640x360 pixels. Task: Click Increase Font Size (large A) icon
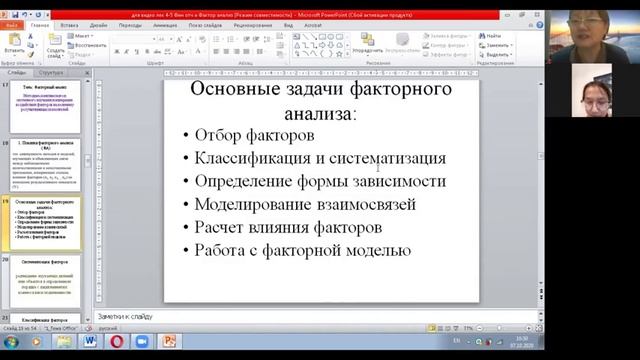click(179, 40)
